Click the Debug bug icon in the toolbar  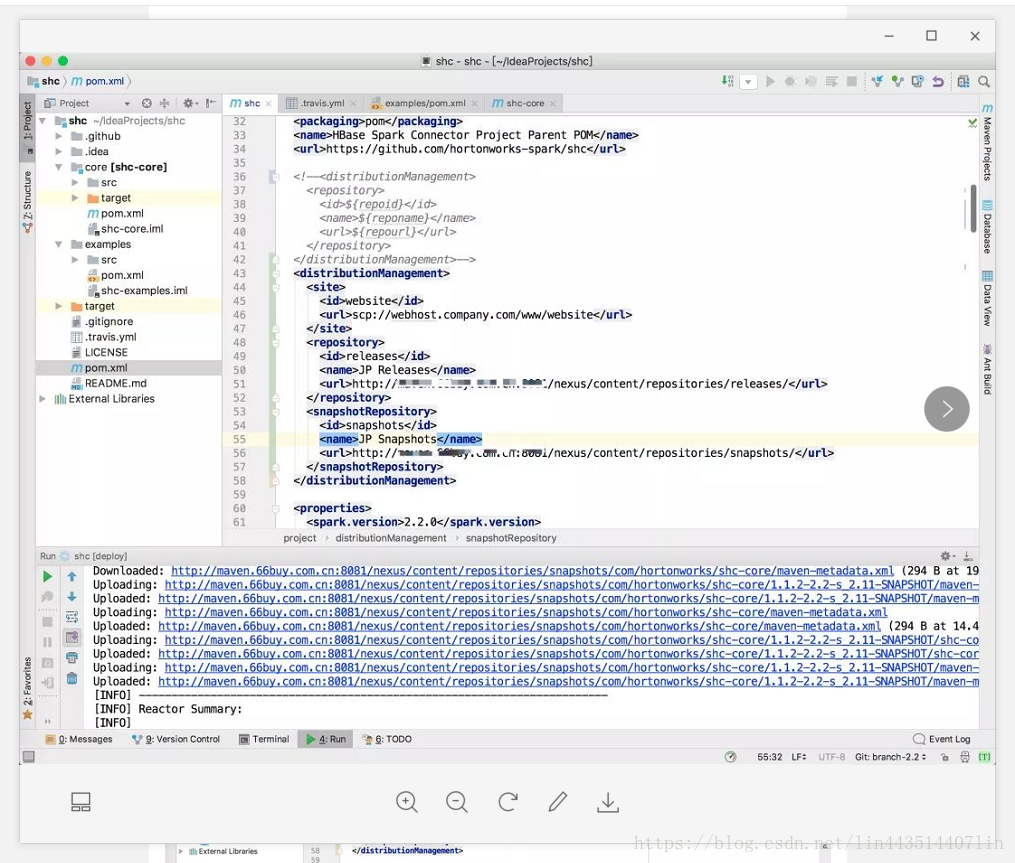[790, 81]
